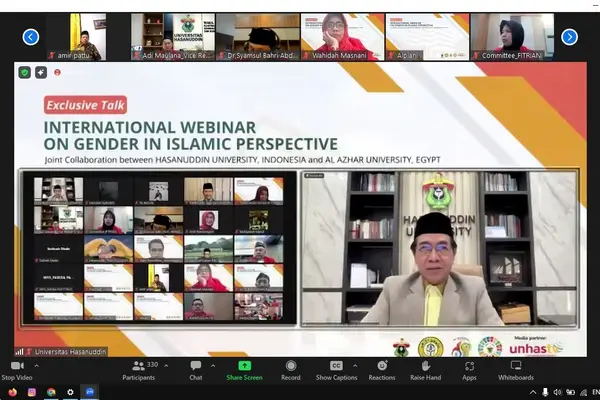This screenshot has width=600, height=400.
Task: Toggle Show Captions
Action: (x=336, y=371)
